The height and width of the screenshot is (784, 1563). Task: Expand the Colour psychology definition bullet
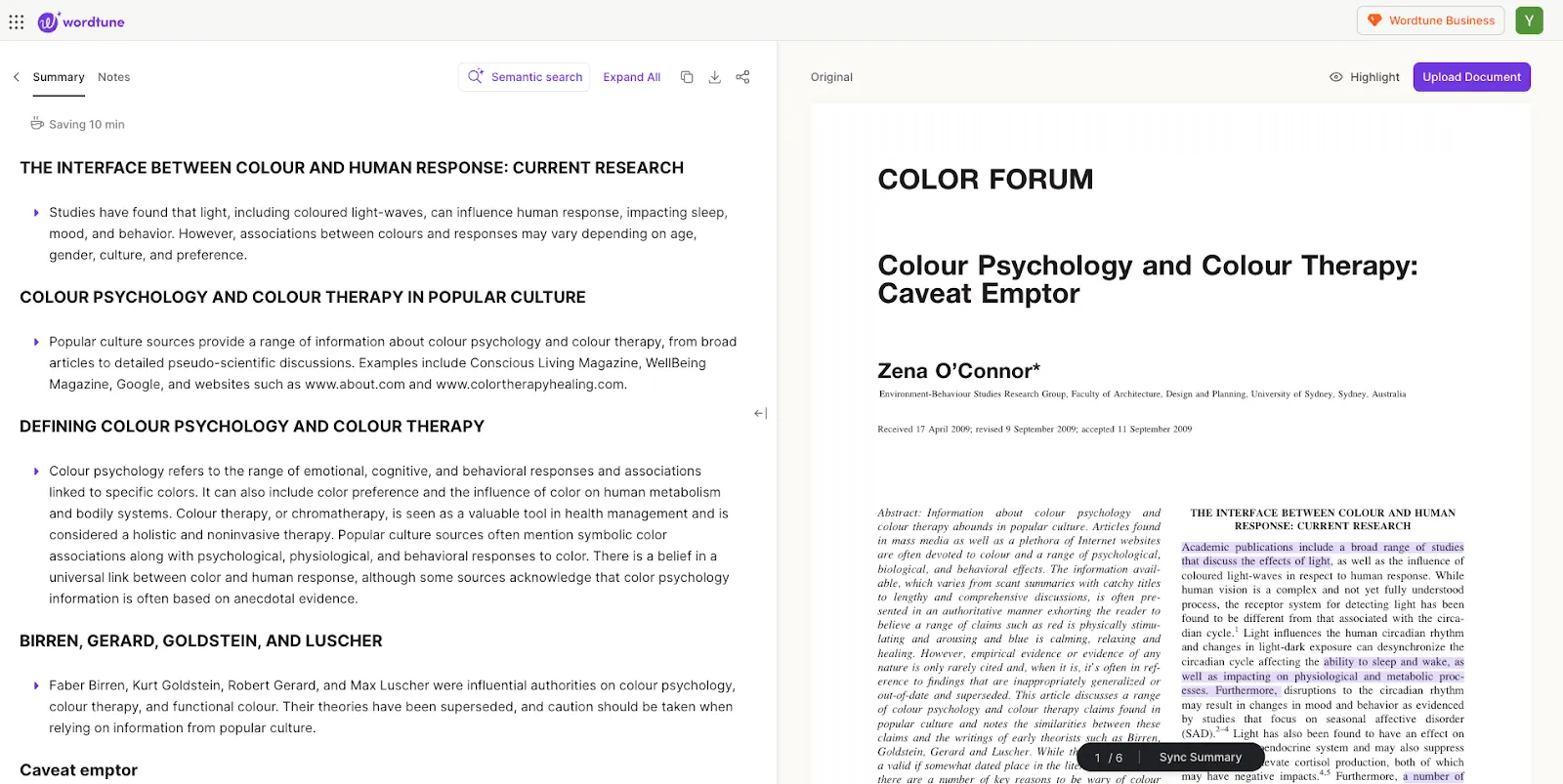[37, 472]
